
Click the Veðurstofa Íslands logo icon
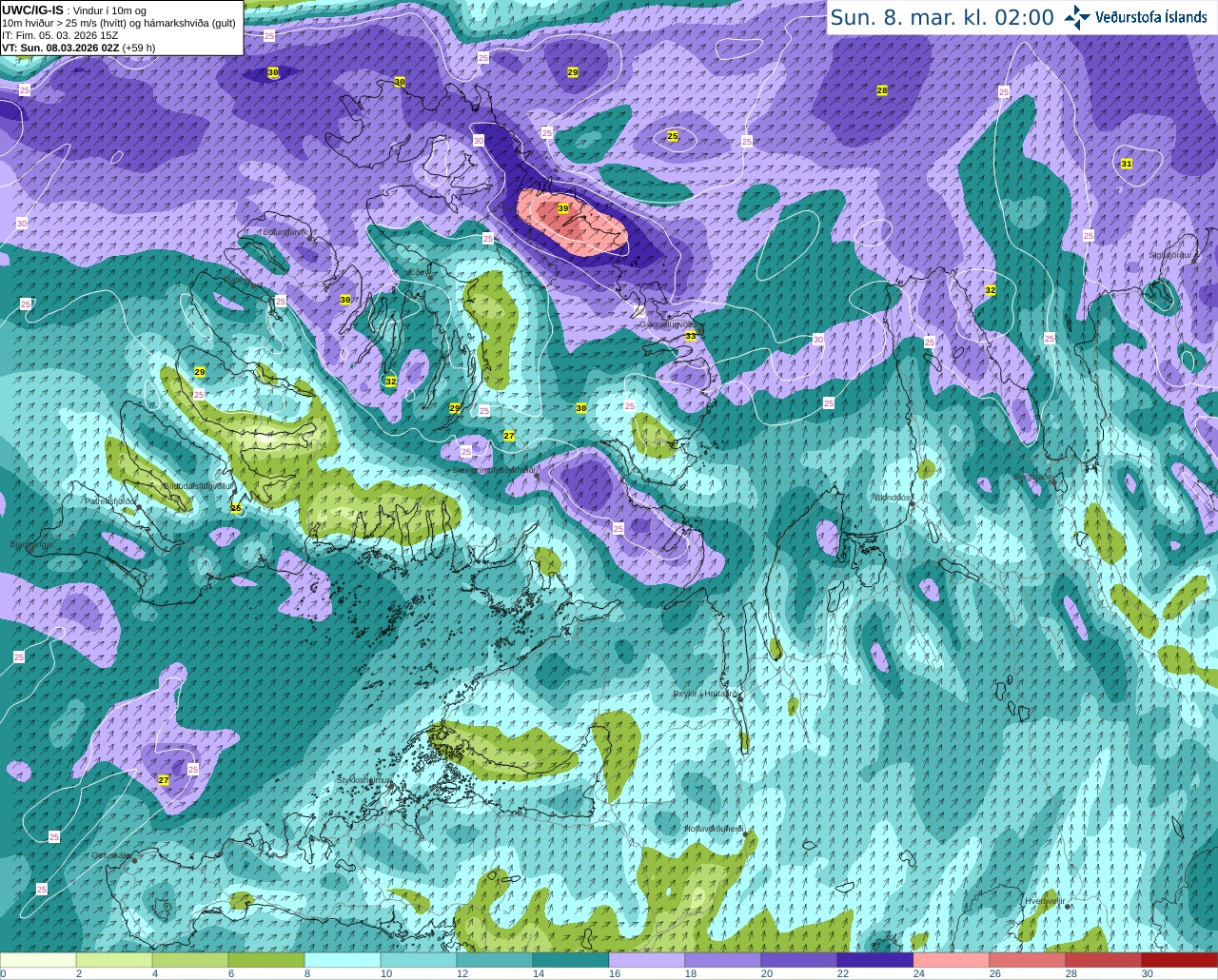tap(1077, 17)
